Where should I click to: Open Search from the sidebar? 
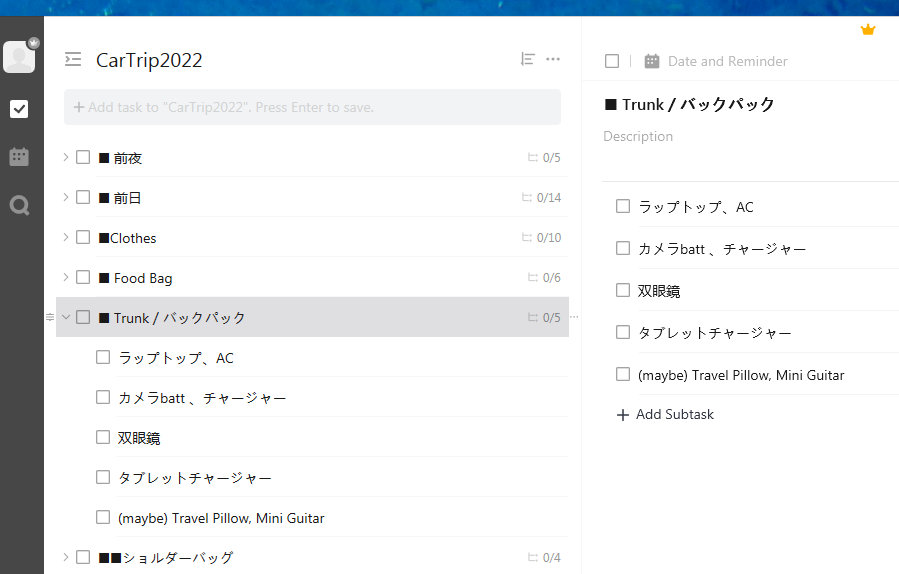click(x=19, y=205)
